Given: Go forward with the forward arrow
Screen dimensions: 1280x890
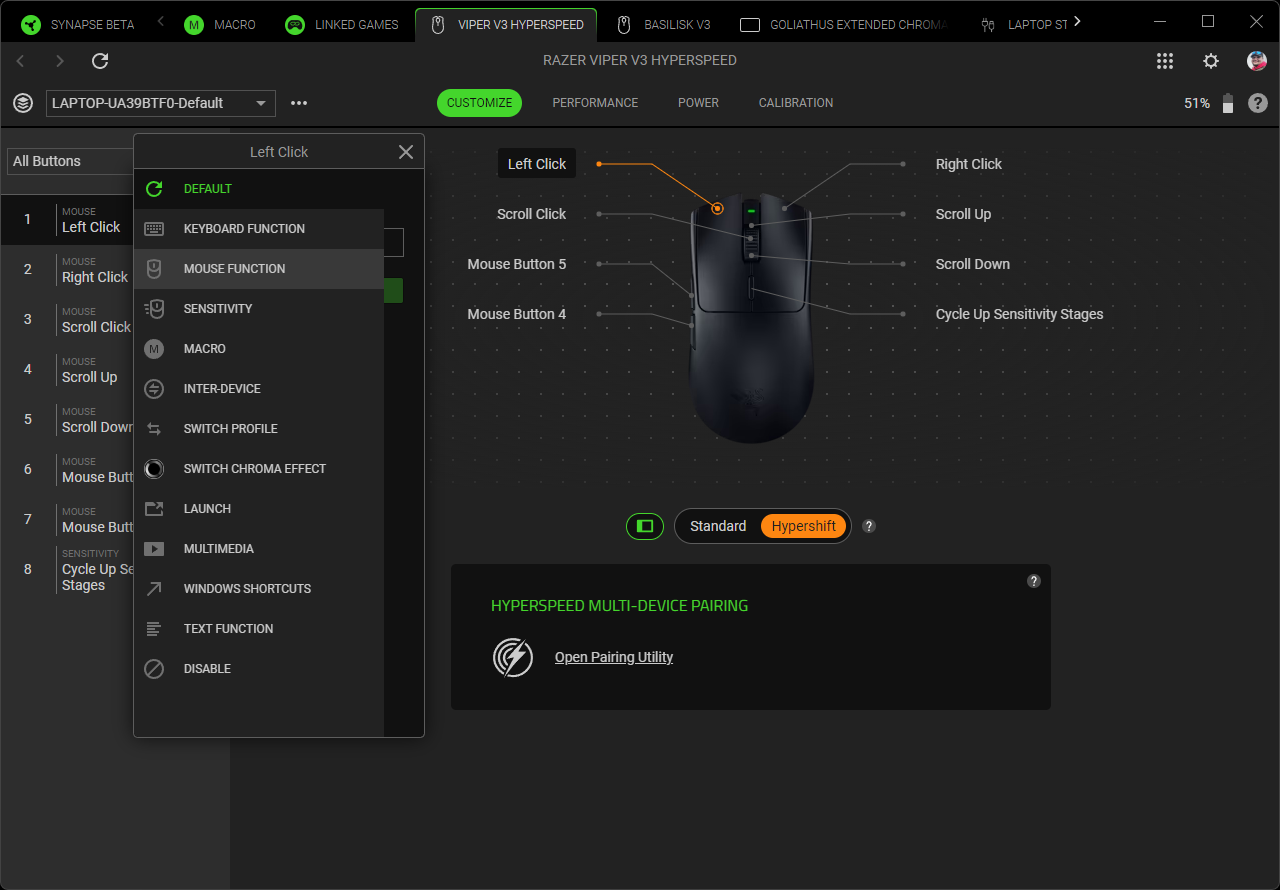Looking at the screenshot, I should (x=60, y=61).
